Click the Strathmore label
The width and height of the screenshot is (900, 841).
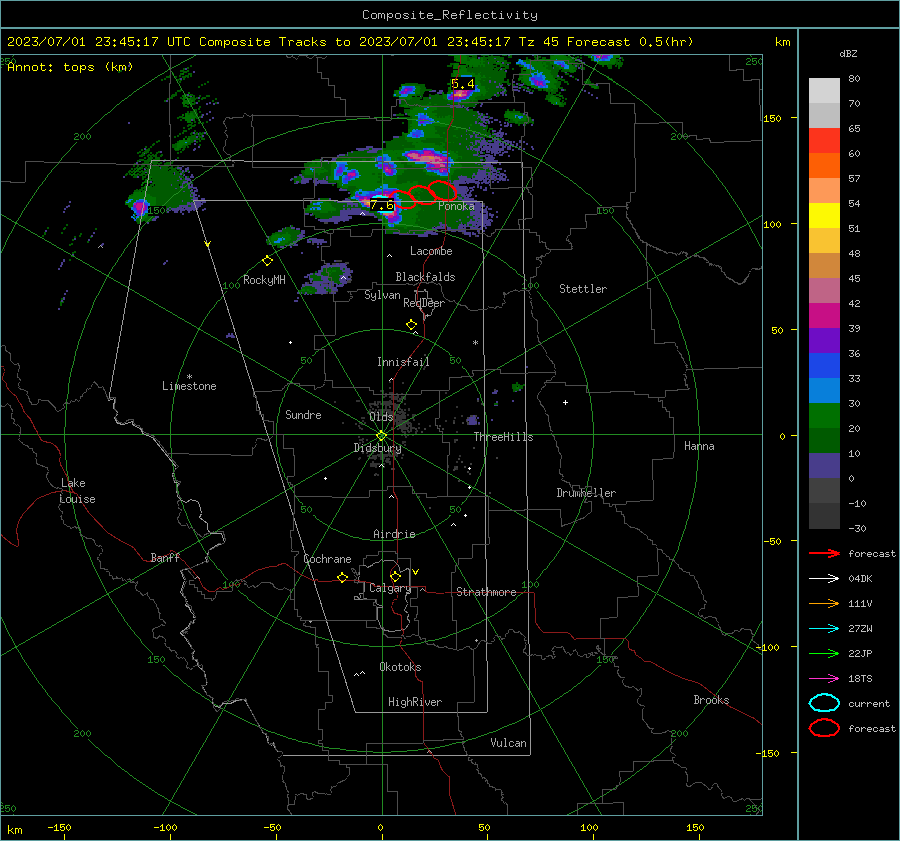click(x=486, y=592)
